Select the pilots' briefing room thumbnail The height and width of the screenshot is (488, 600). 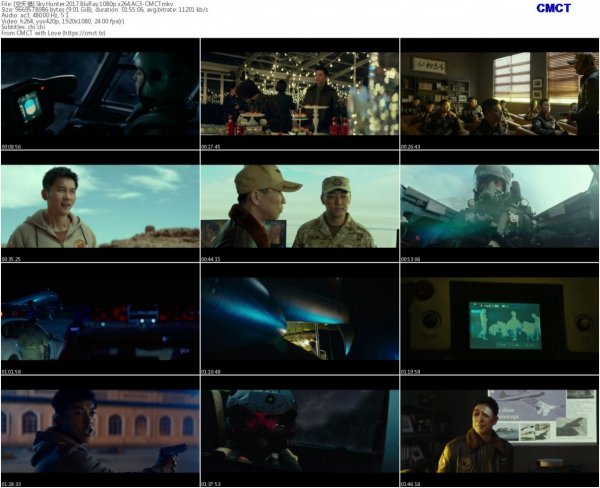tap(499, 92)
